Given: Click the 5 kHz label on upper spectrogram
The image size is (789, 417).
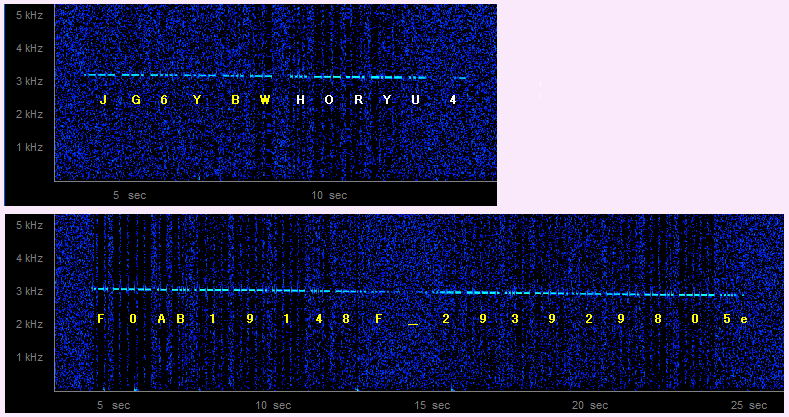Looking at the screenshot, I should coord(29,16).
